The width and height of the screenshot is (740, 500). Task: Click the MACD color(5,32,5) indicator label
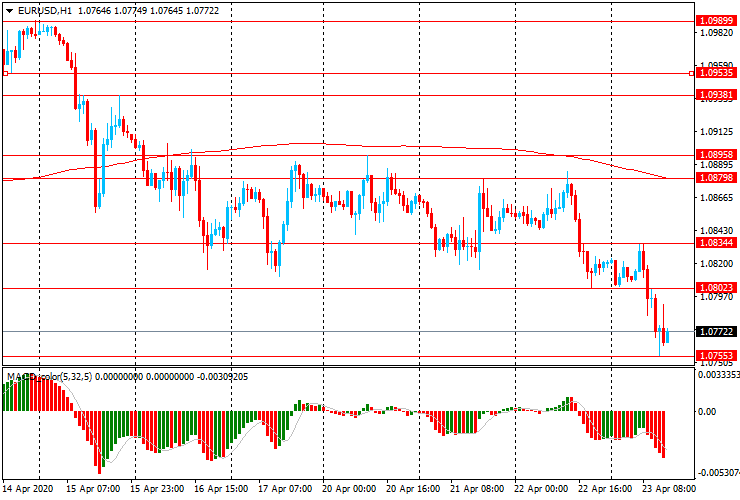pyautogui.click(x=50, y=377)
